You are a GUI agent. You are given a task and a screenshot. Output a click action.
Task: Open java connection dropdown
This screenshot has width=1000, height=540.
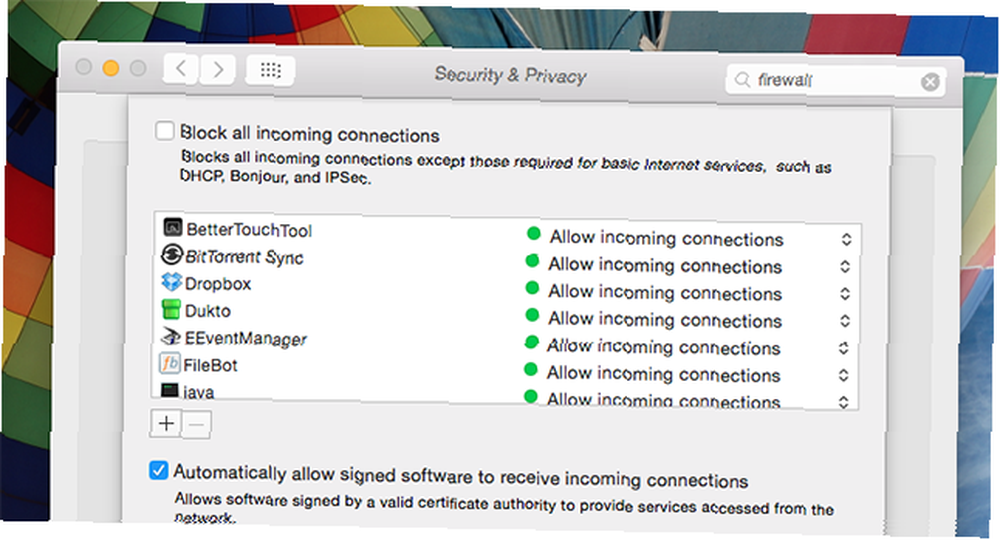point(844,402)
